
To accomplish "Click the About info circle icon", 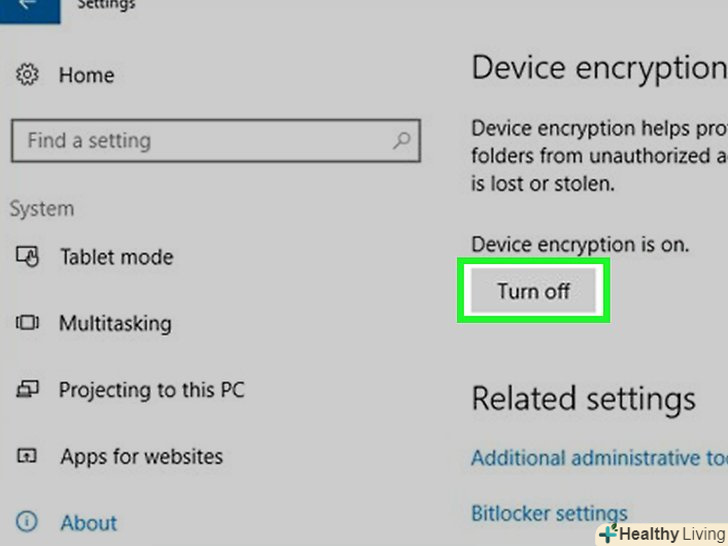I will pos(27,522).
